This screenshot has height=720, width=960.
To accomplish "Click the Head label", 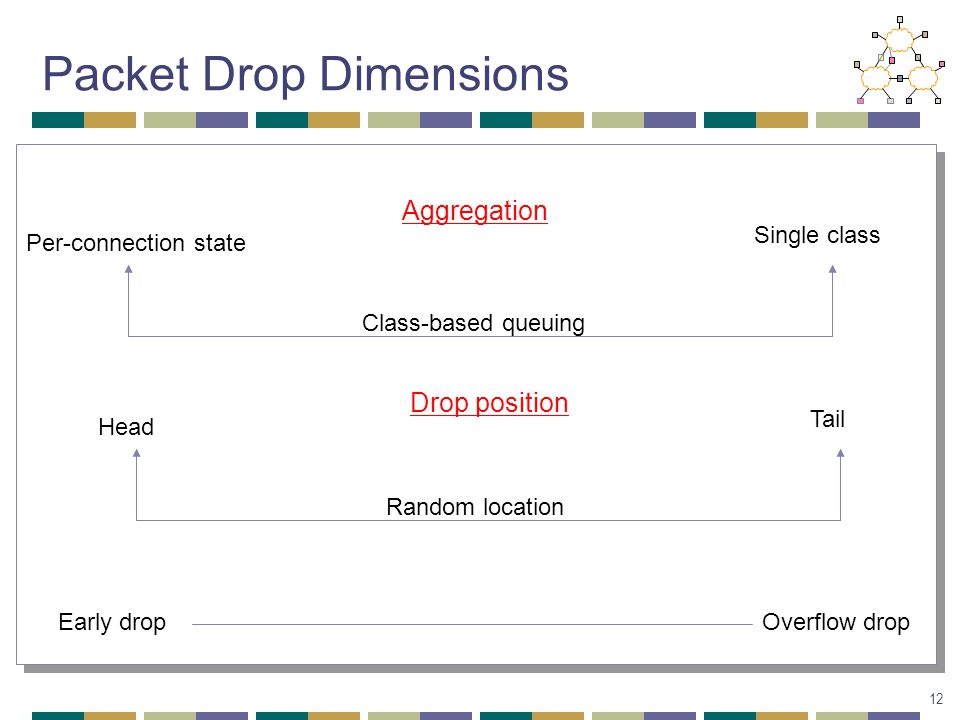I will pyautogui.click(x=126, y=427).
